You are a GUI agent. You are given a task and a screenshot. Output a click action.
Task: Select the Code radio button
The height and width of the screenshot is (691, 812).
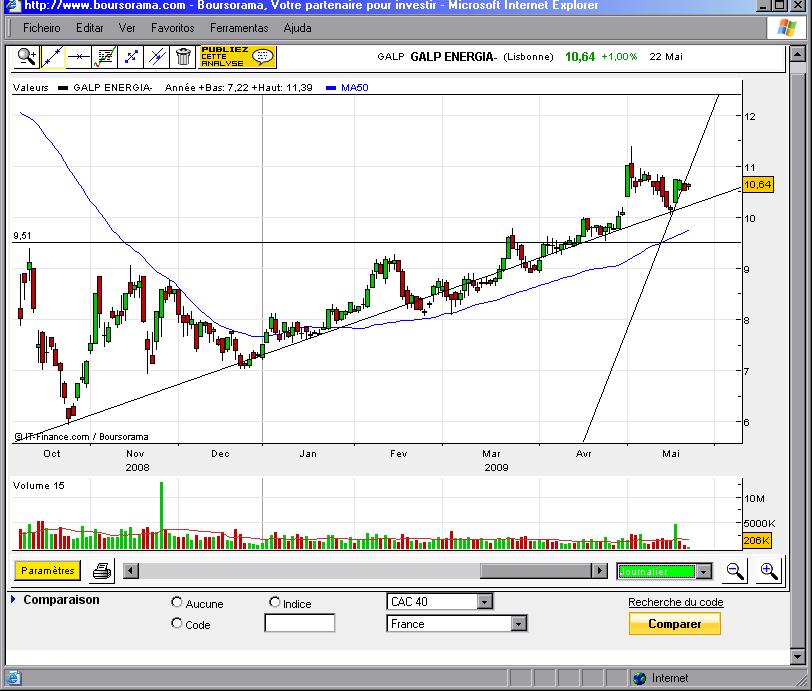(177, 623)
